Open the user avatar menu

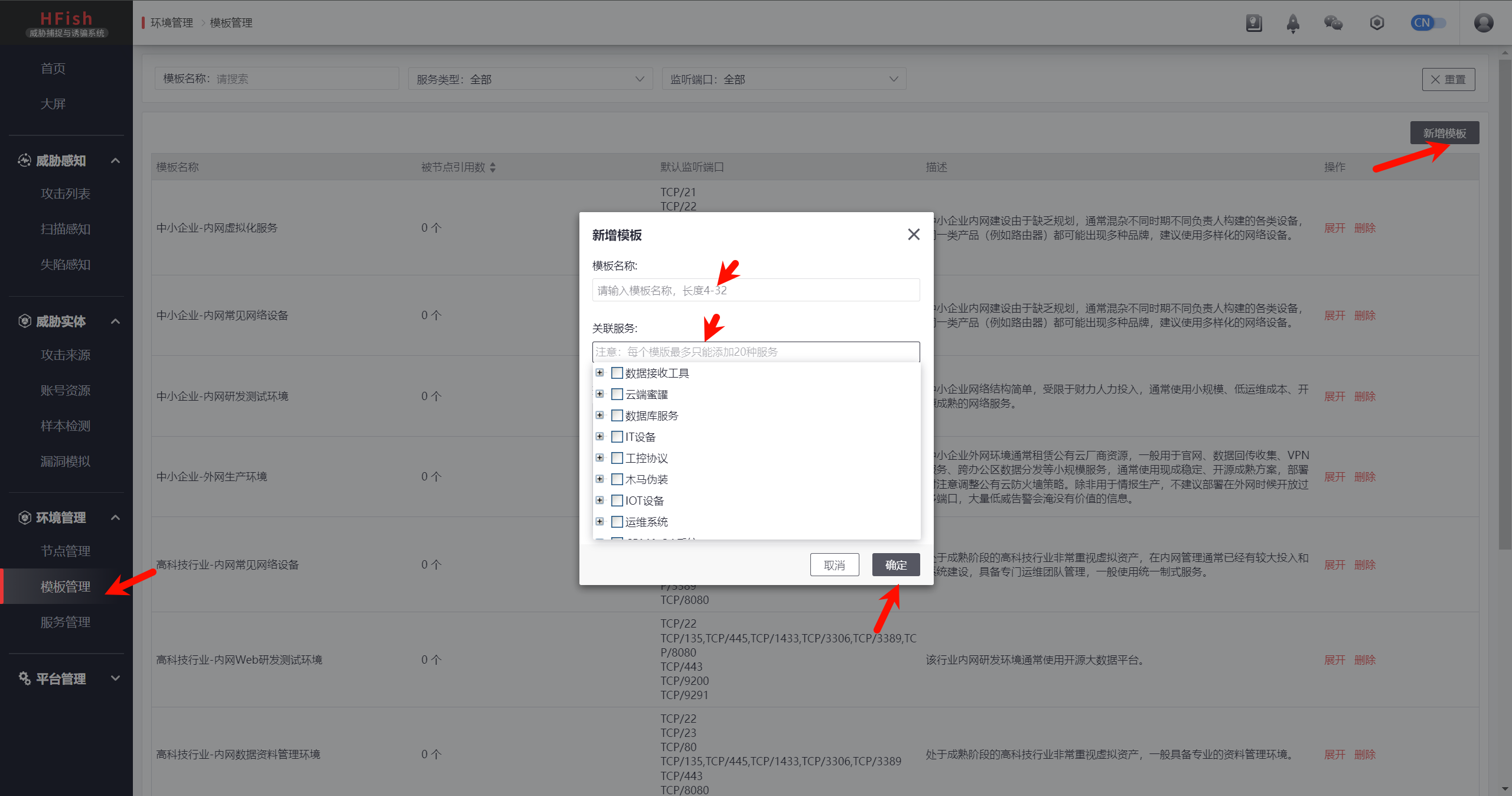click(x=1484, y=23)
